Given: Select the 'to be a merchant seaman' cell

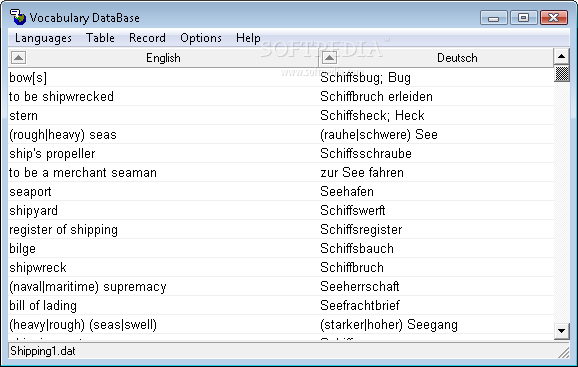Looking at the screenshot, I should pyautogui.click(x=163, y=172).
